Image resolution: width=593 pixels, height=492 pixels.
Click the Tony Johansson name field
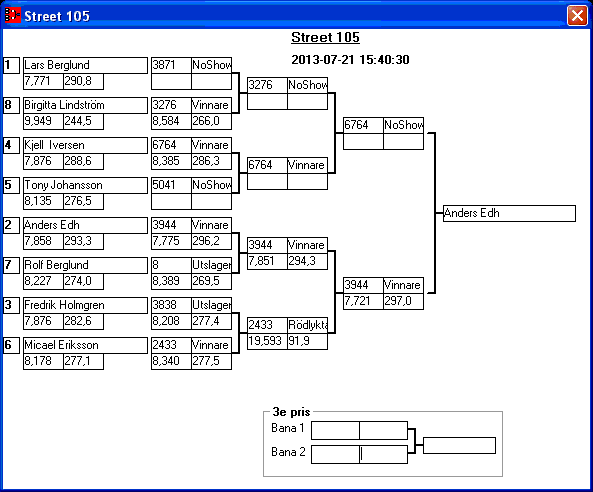[85, 185]
